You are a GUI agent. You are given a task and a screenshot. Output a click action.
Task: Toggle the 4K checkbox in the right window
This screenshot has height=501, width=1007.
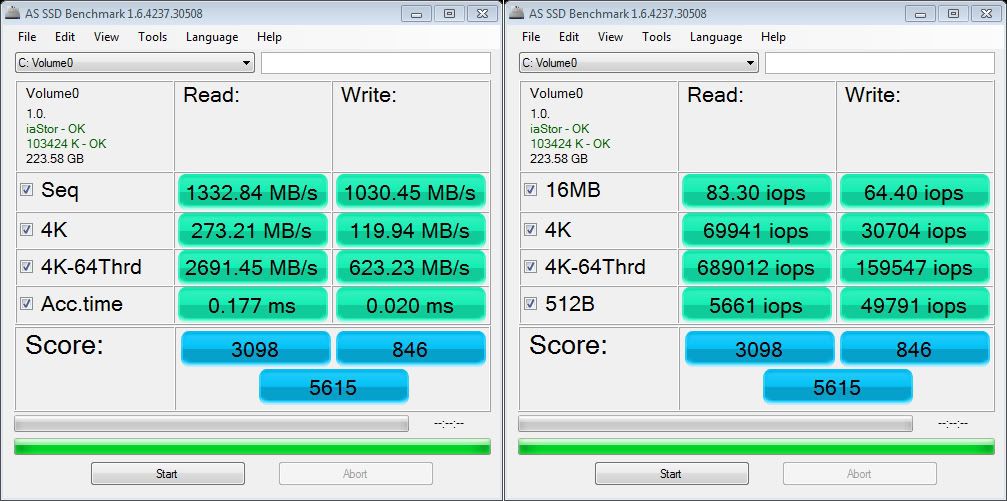point(530,229)
